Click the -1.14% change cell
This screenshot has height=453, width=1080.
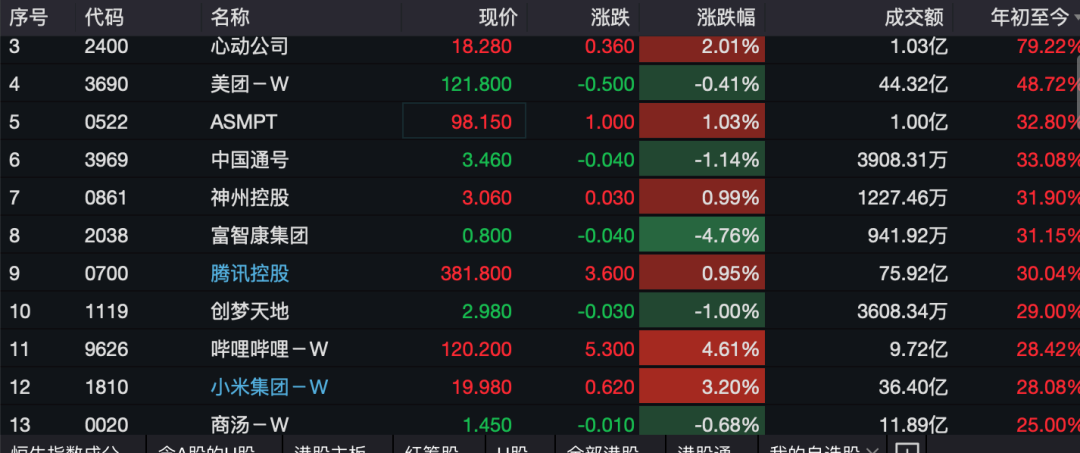[702, 159]
